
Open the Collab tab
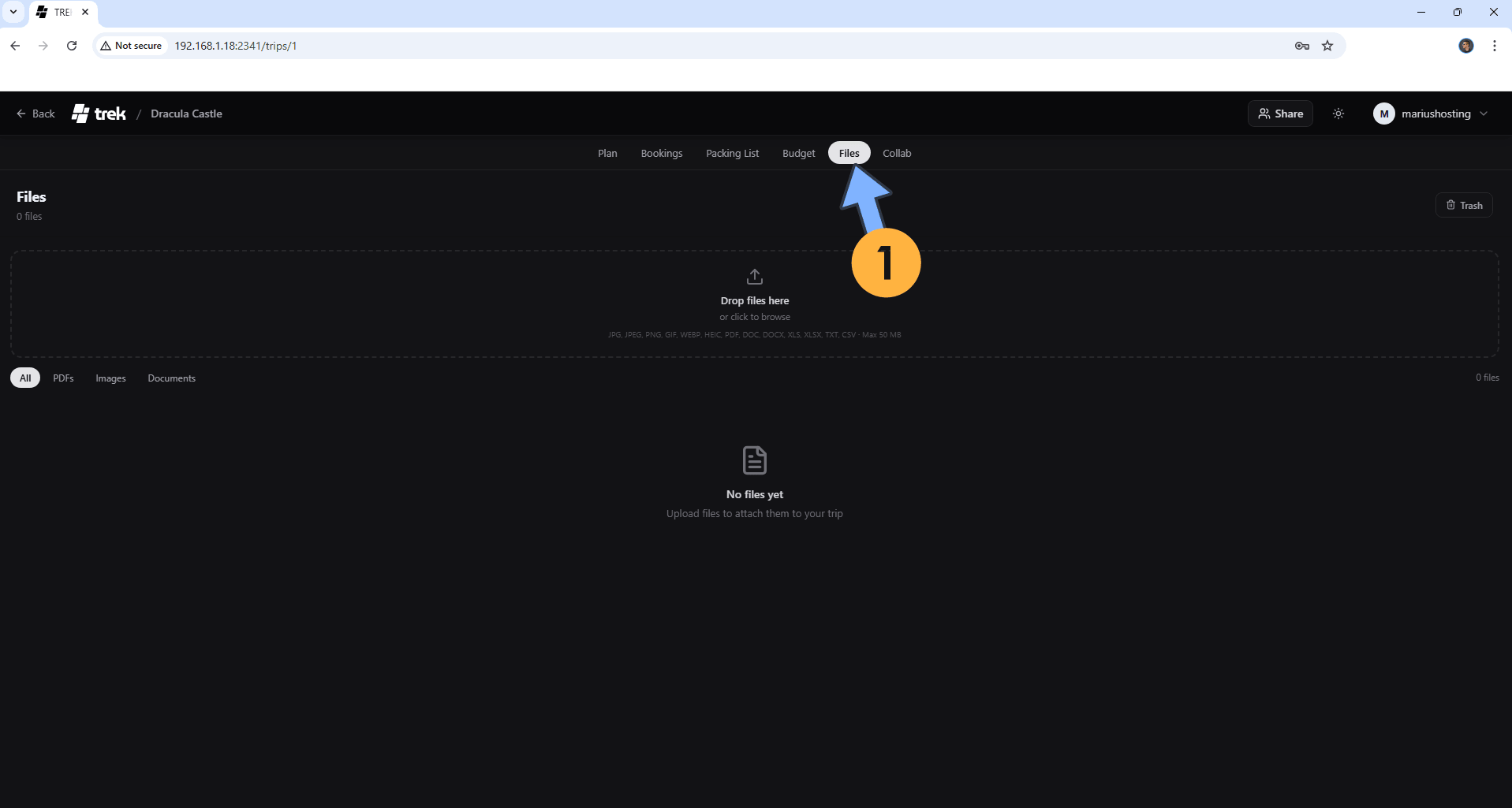click(896, 153)
